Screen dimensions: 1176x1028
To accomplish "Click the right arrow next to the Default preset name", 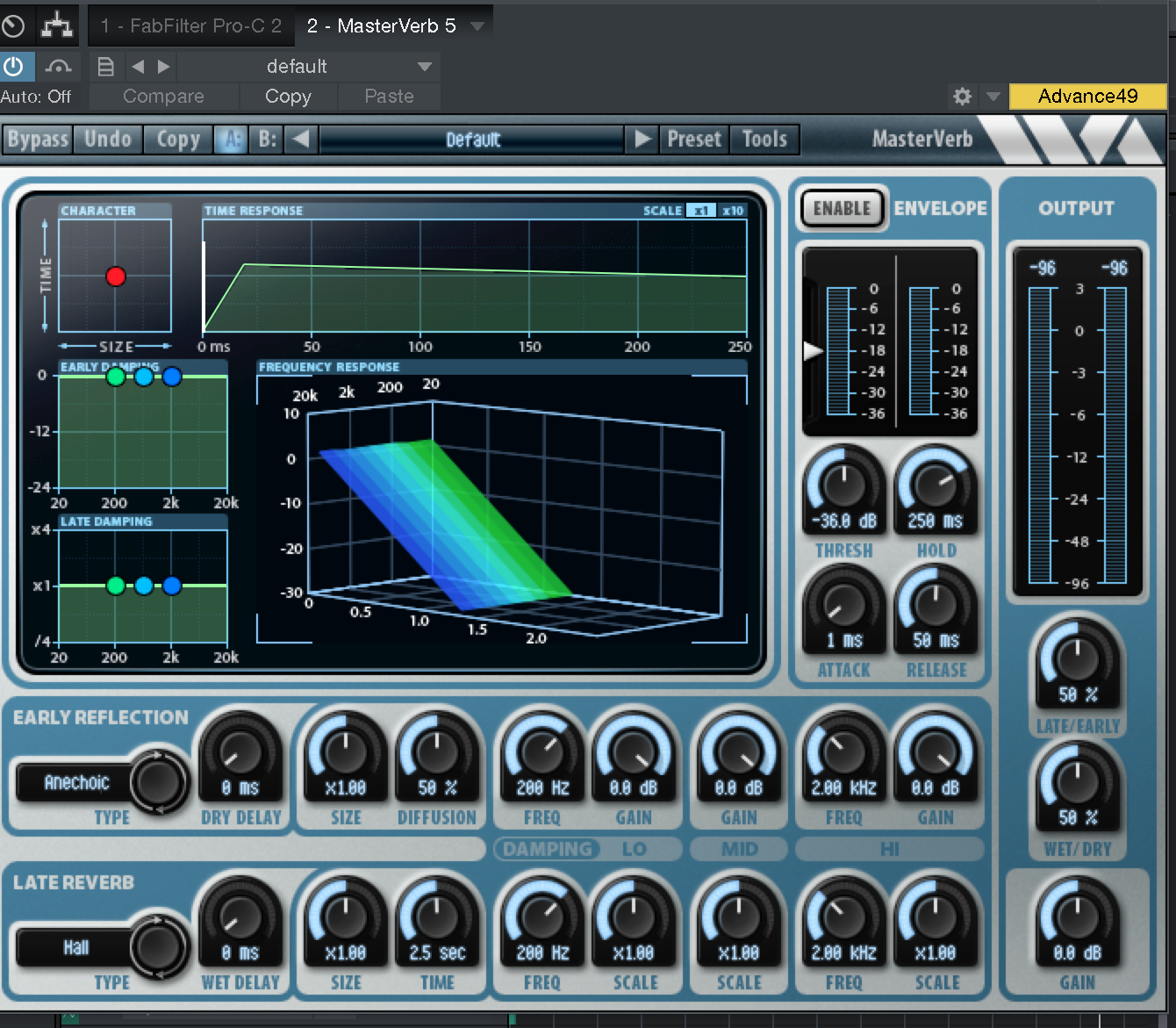I will click(x=642, y=139).
